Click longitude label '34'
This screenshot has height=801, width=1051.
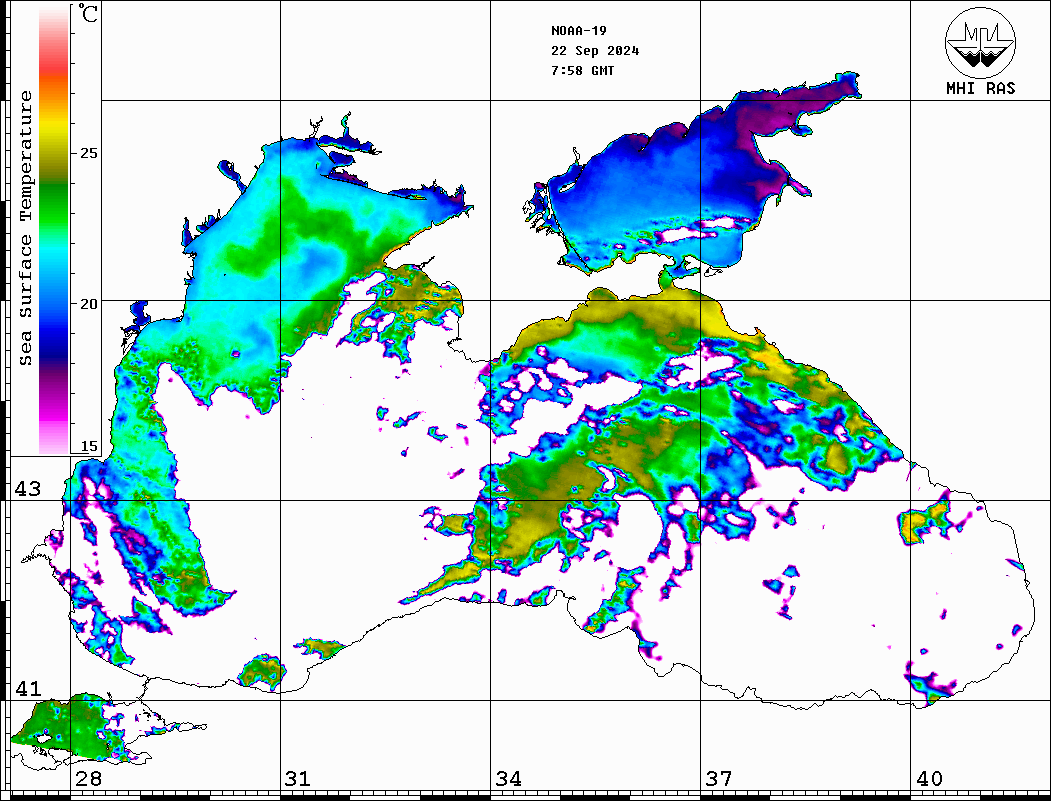(x=508, y=779)
